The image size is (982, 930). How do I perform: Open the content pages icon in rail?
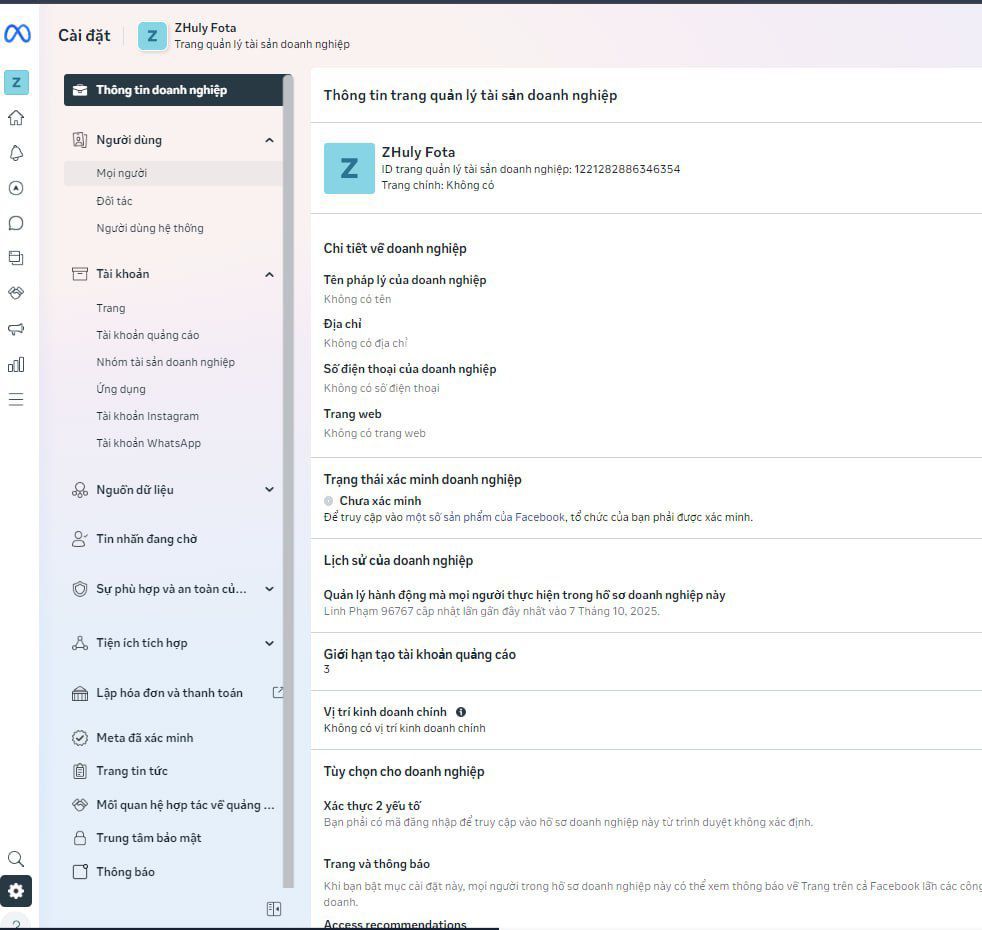tap(16, 258)
